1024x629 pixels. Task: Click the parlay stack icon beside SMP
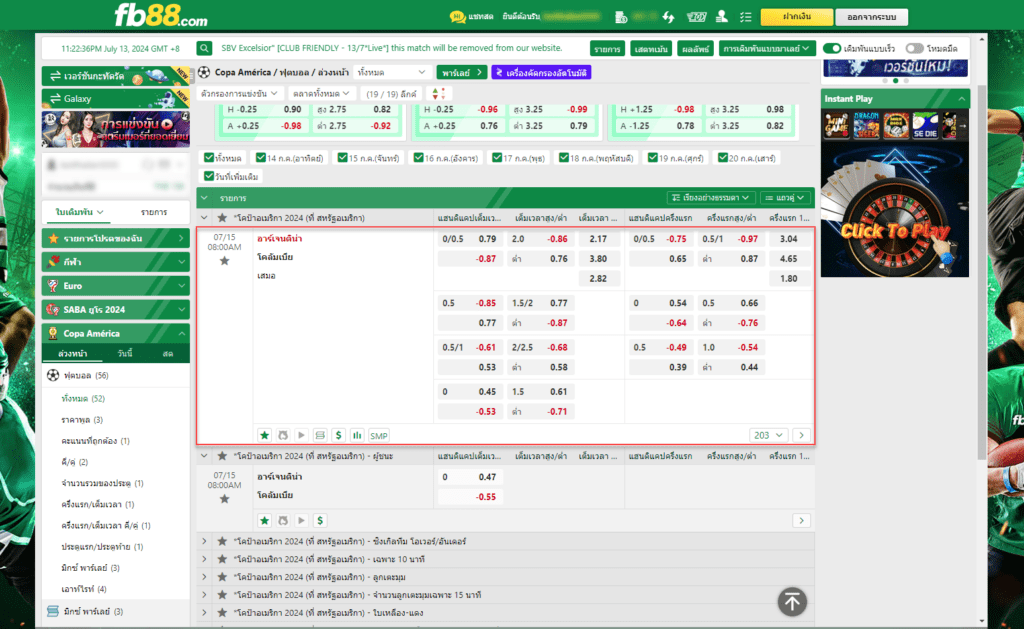pyautogui.click(x=319, y=435)
